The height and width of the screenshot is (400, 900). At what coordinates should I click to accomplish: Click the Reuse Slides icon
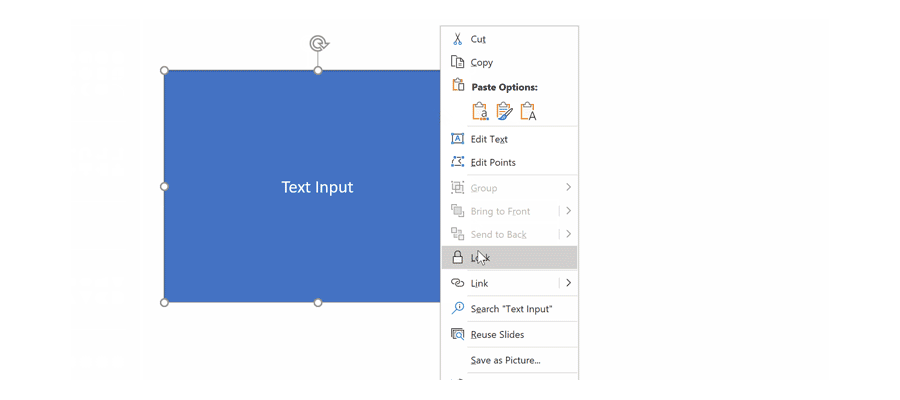pyautogui.click(x=457, y=335)
